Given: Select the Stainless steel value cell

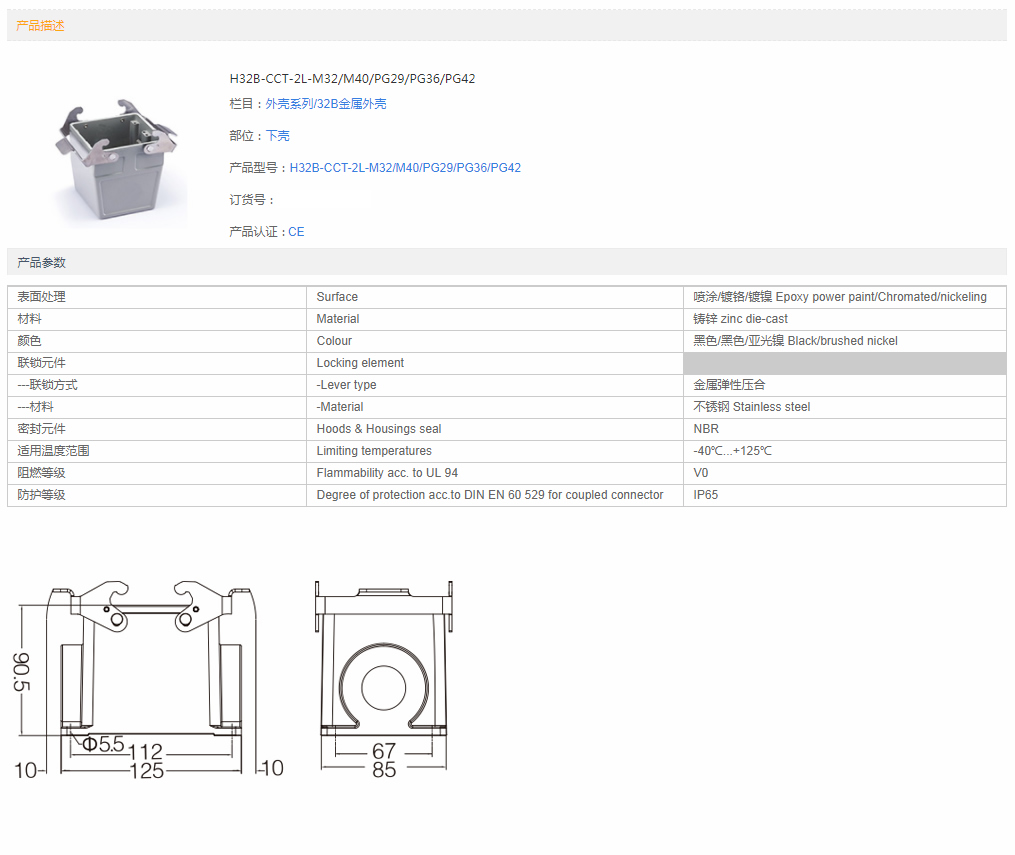Looking at the screenshot, I should 751,407.
